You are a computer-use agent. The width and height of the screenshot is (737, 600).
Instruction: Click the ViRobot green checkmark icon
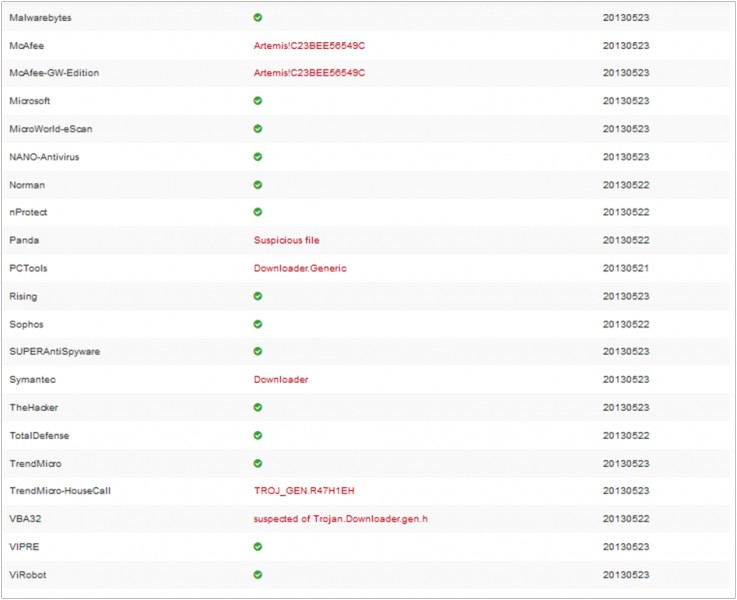(x=257, y=575)
